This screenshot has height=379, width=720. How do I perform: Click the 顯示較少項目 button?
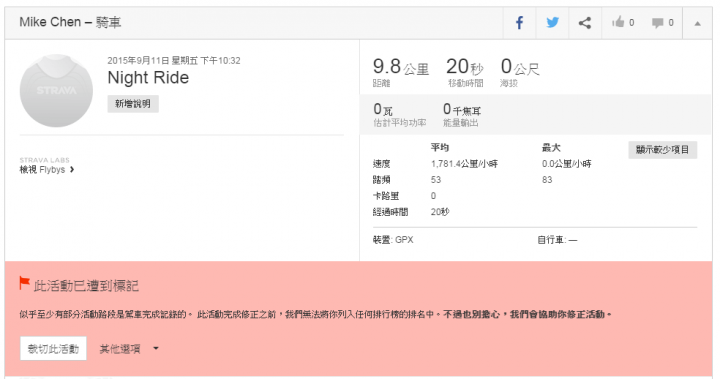point(662,150)
